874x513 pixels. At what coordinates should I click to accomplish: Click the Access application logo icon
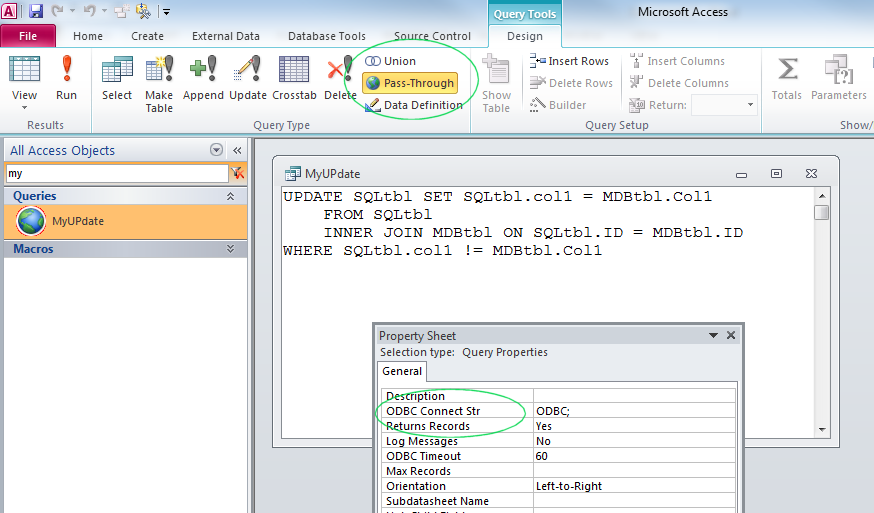[9, 11]
